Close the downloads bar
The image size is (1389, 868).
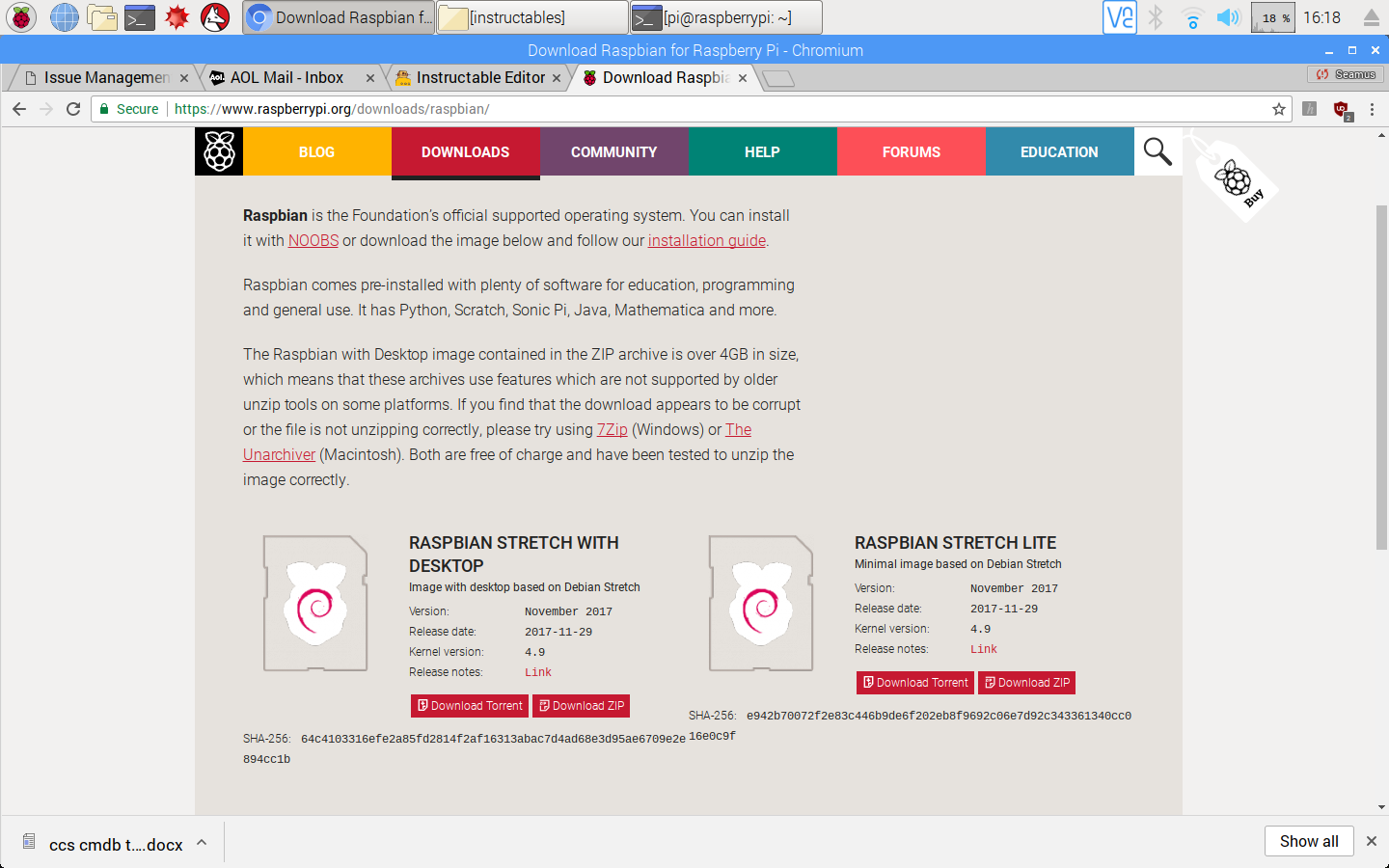tap(1372, 841)
